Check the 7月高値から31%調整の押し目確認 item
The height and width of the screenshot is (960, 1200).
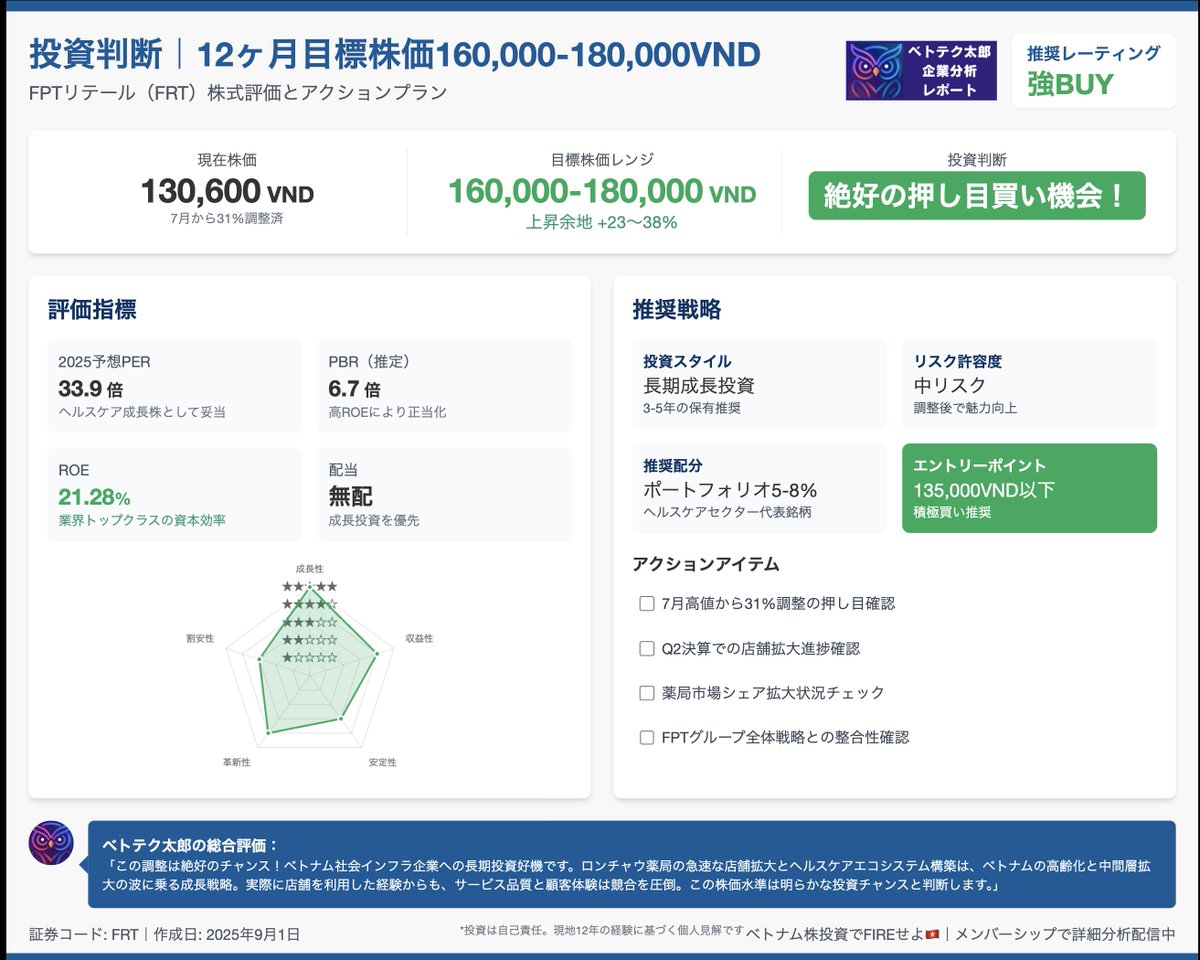click(646, 604)
